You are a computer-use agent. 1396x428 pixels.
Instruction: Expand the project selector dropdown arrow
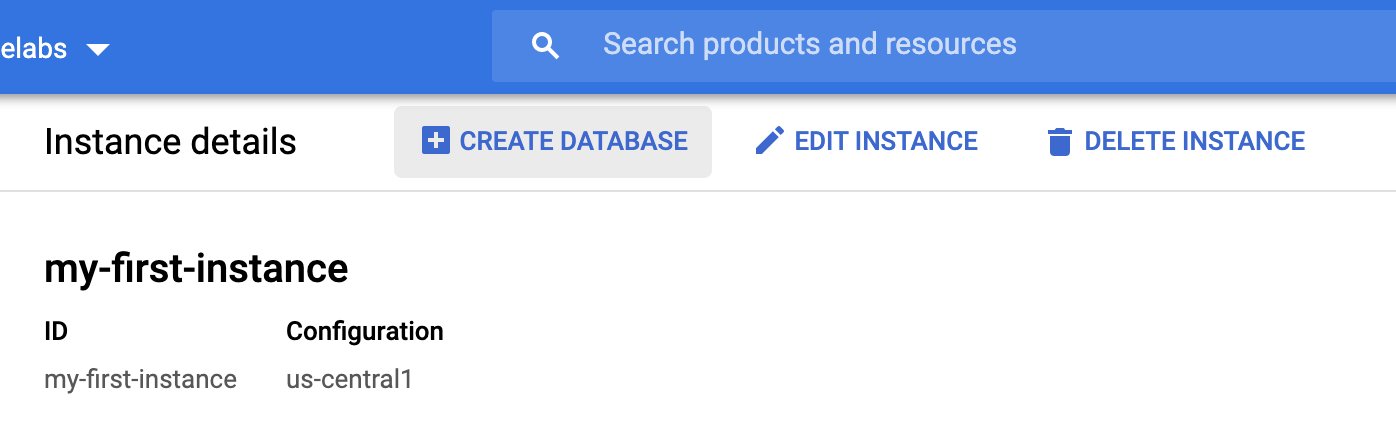[98, 49]
